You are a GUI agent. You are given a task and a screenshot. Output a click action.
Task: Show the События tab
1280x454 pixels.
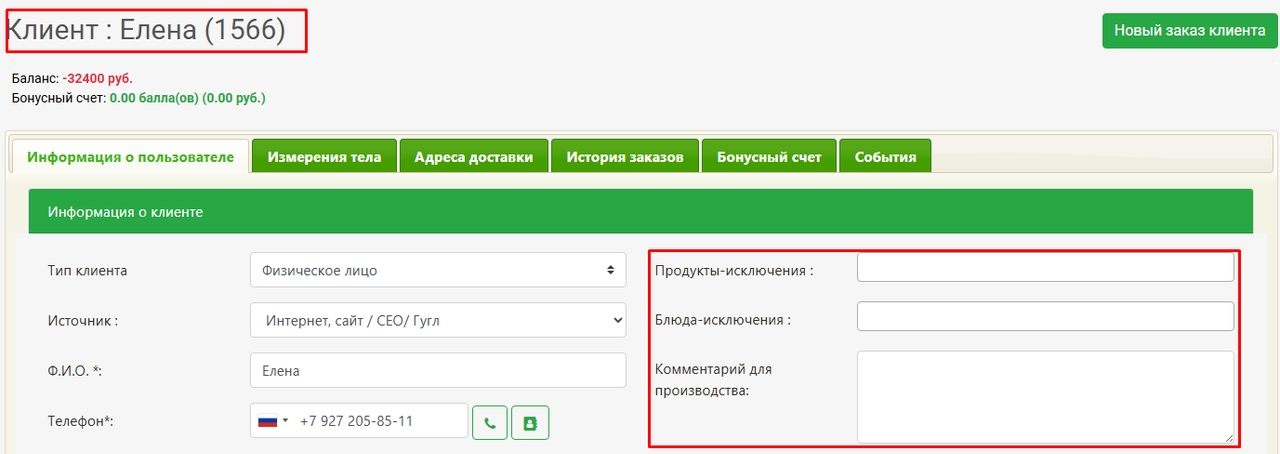[x=885, y=157]
